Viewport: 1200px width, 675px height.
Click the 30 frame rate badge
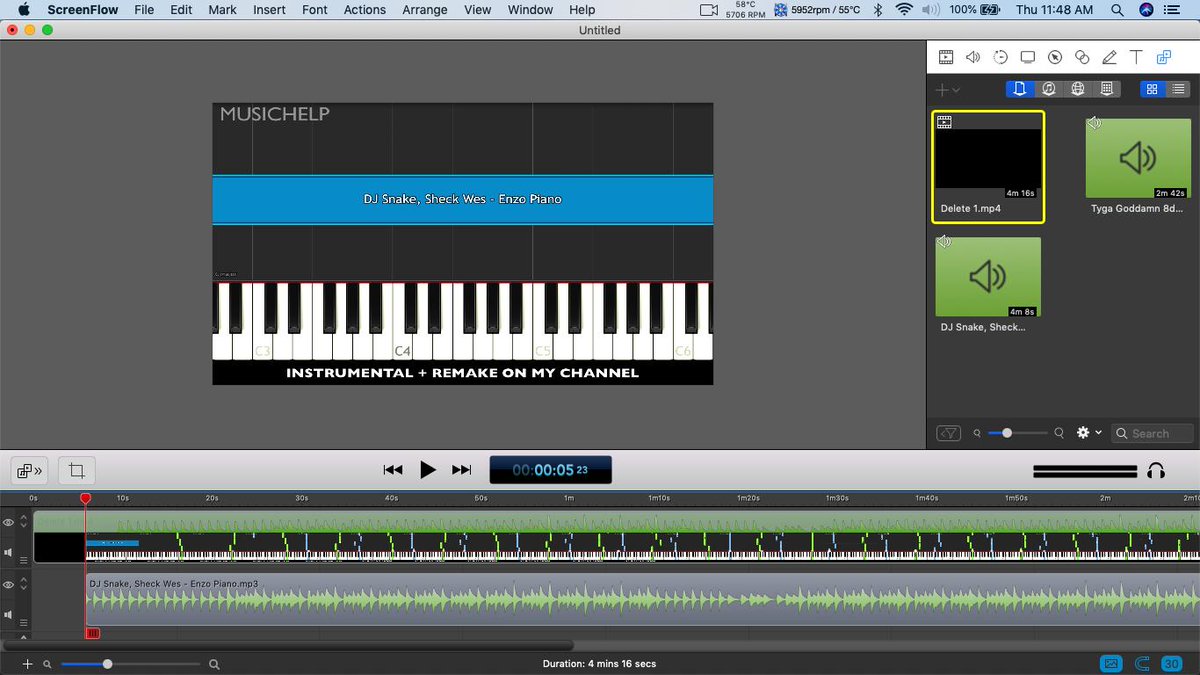pyautogui.click(x=1171, y=663)
